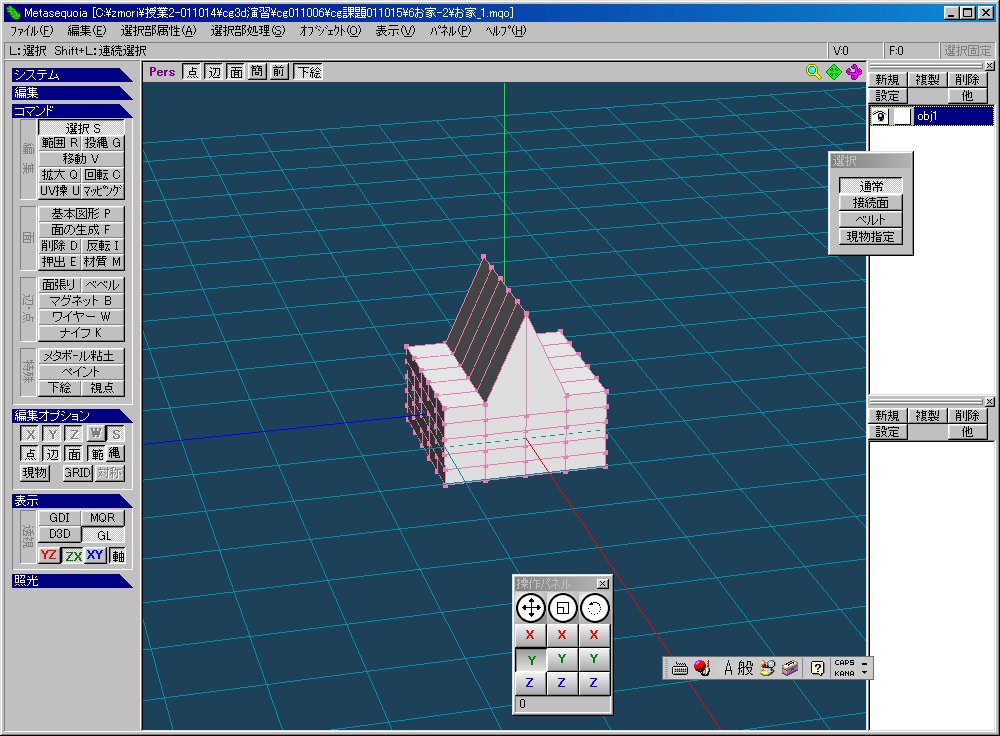Collapse the 編集オプション panel header

(x=71, y=416)
